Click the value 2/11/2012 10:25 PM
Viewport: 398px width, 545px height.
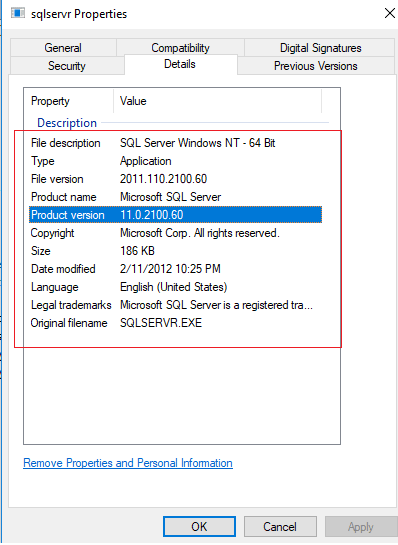click(x=170, y=269)
